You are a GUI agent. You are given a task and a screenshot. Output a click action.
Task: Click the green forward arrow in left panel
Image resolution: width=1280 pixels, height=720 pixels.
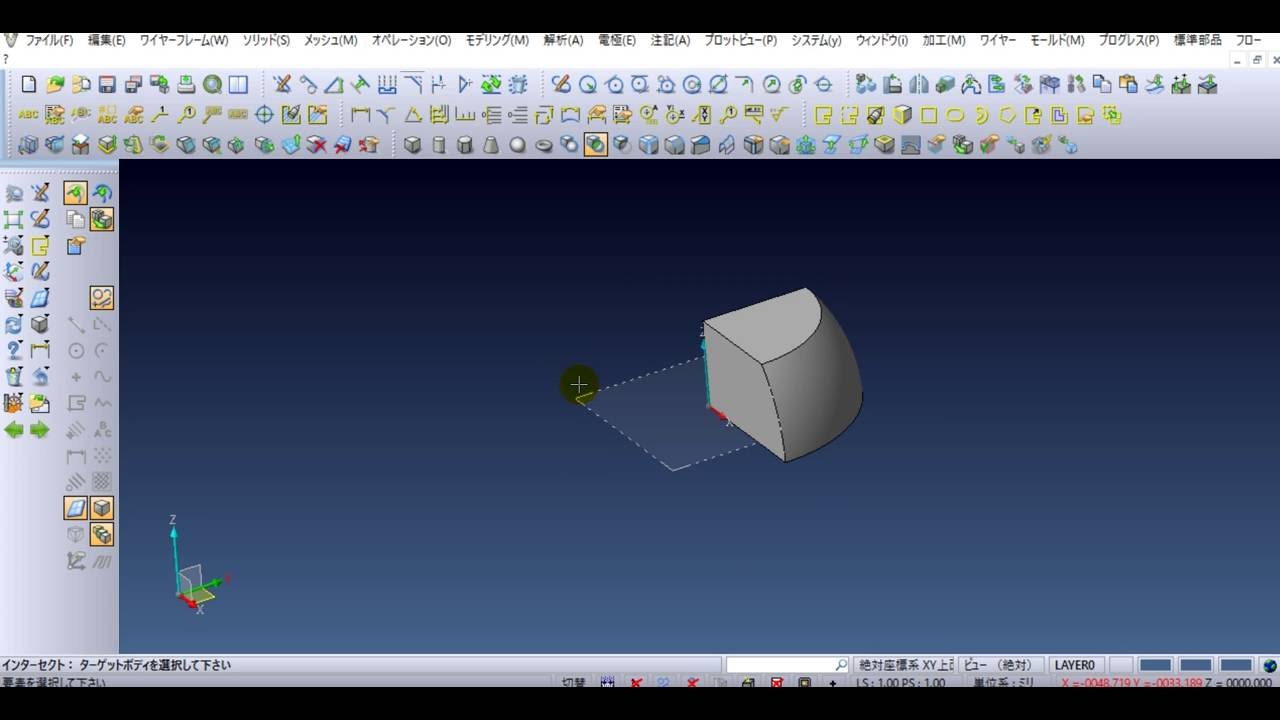40,430
